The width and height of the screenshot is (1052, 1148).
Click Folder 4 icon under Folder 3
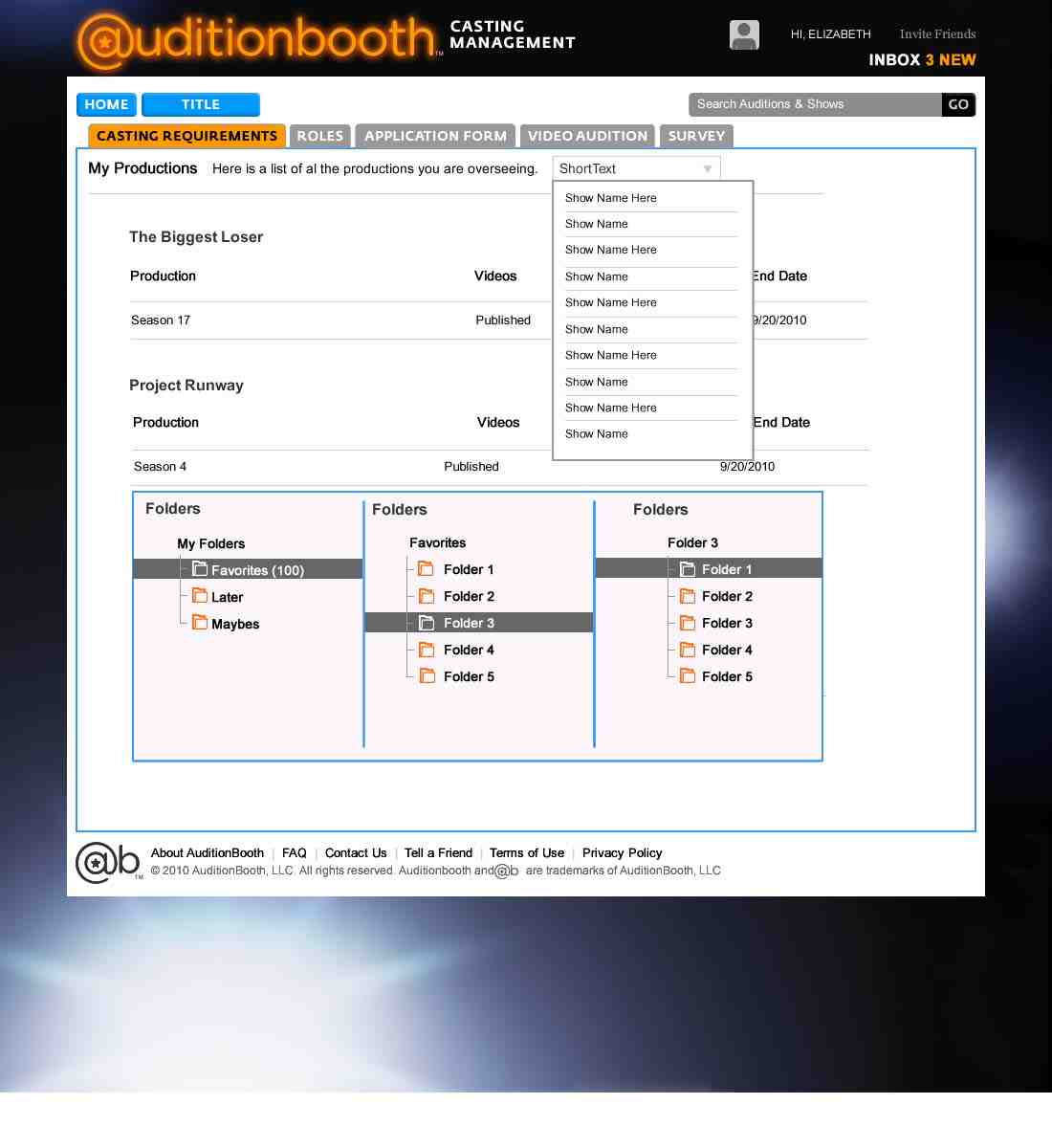(x=688, y=649)
